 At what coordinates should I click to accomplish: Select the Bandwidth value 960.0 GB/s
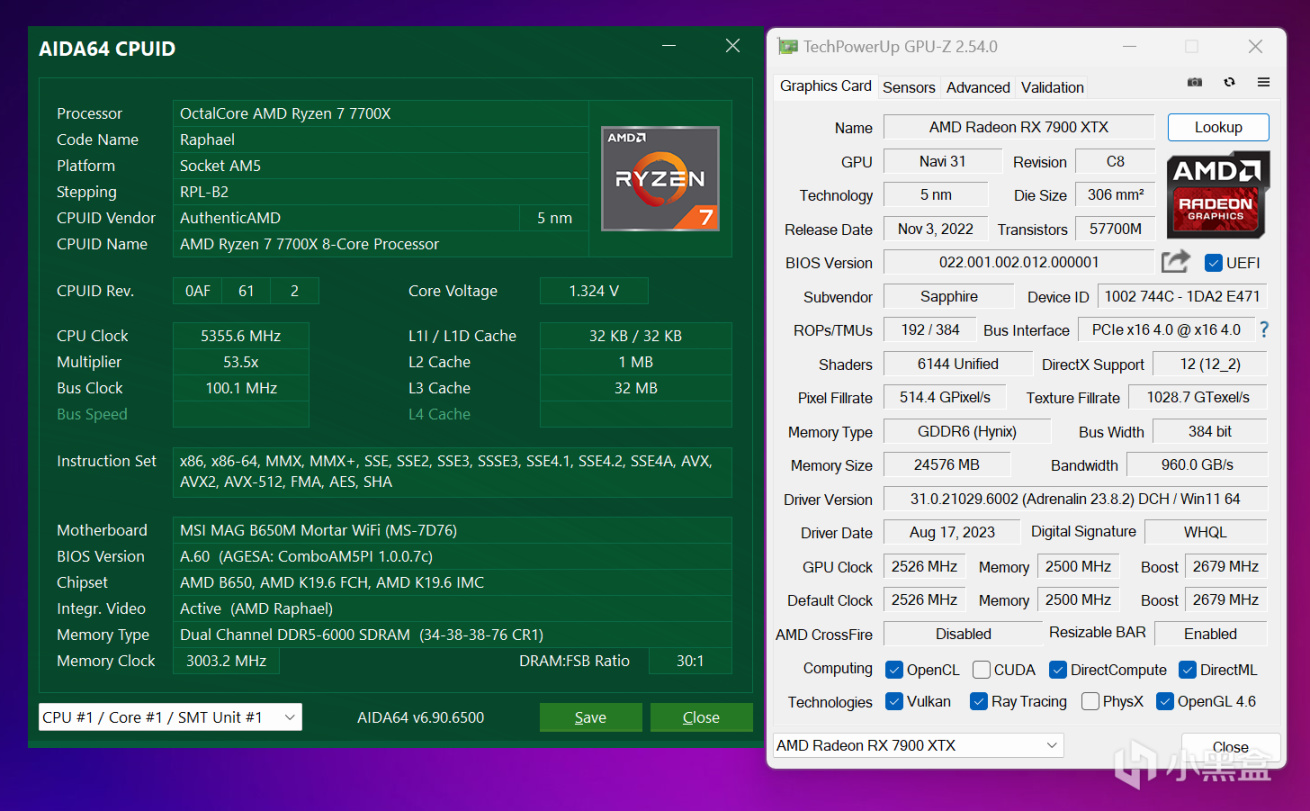pyautogui.click(x=1197, y=465)
